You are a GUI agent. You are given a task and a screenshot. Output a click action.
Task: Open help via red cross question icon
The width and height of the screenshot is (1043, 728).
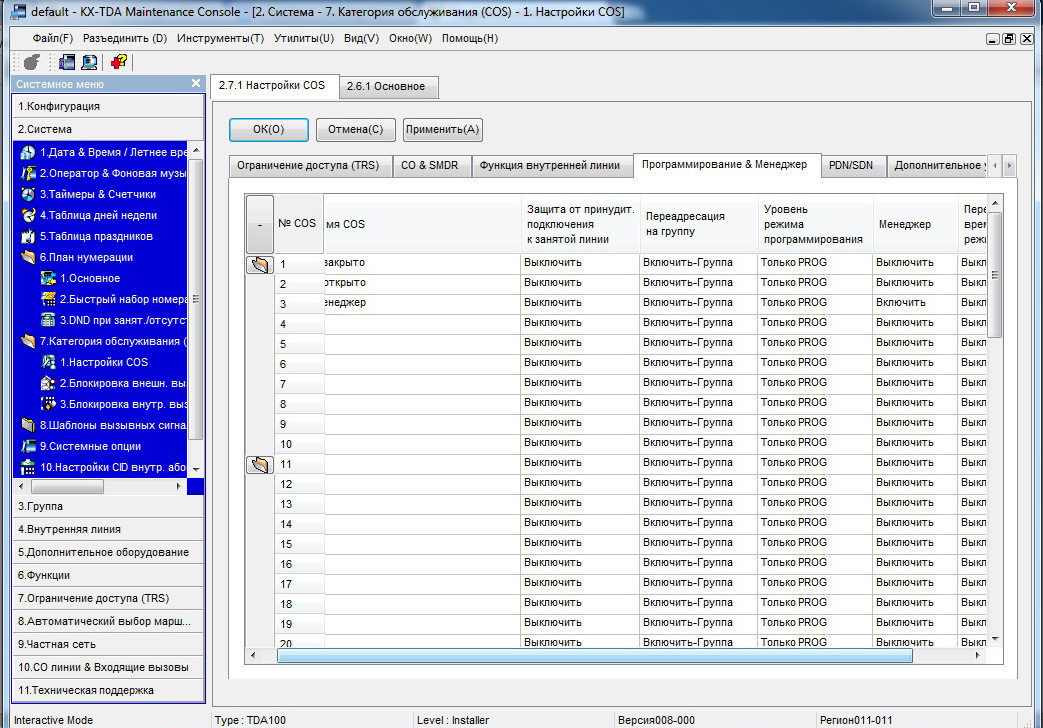pos(119,62)
